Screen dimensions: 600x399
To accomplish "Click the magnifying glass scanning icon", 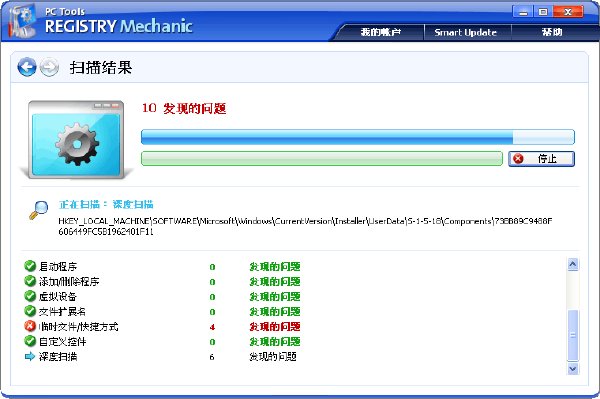I will [x=38, y=210].
